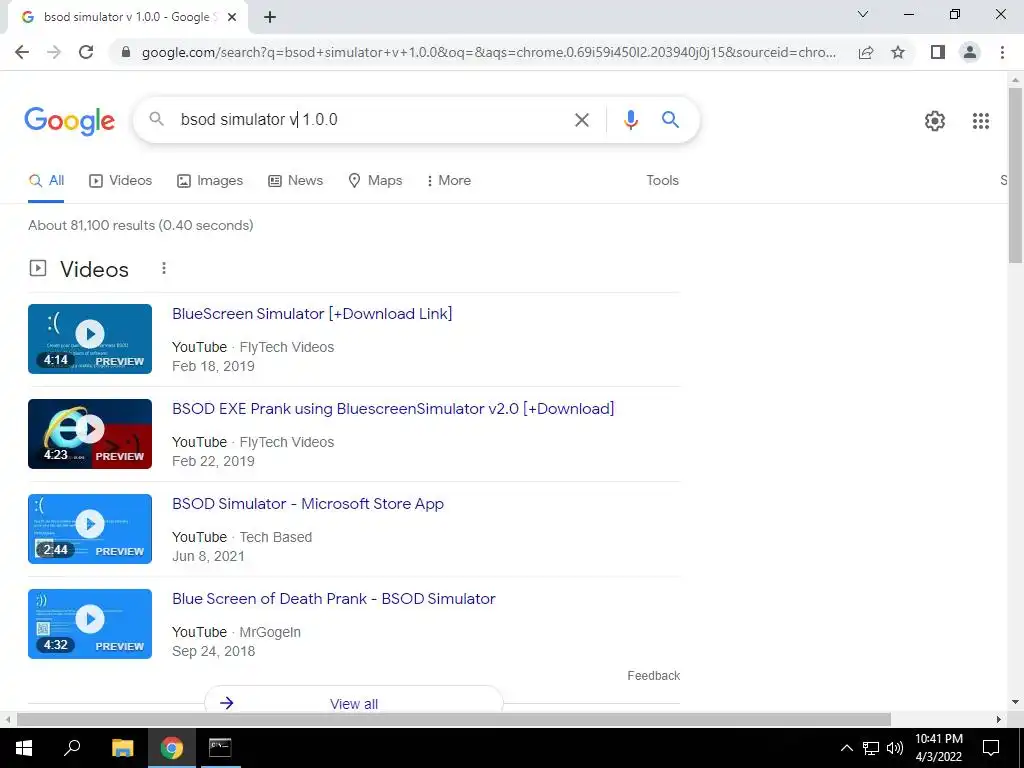Start voice search with microphone
Viewport: 1024px width, 768px height.
pyautogui.click(x=630, y=120)
